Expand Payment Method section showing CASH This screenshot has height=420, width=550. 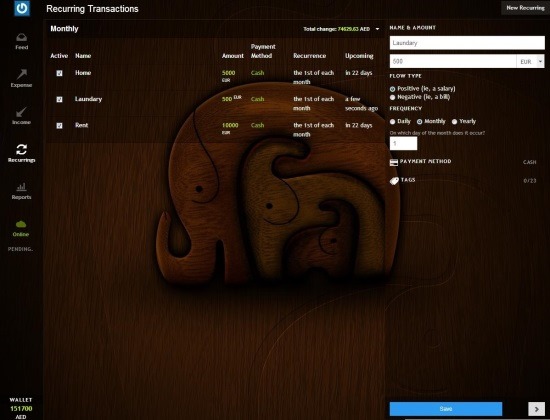click(463, 162)
